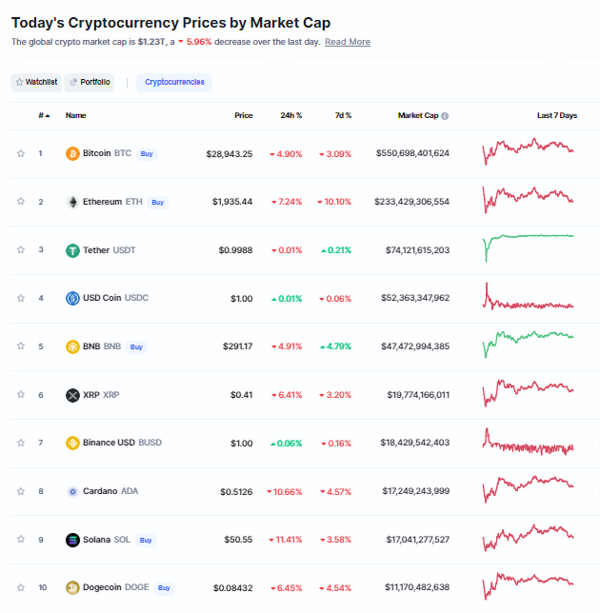Toggle the watchlist star for Cardano
The width and height of the screenshot is (600, 613).
[x=21, y=491]
